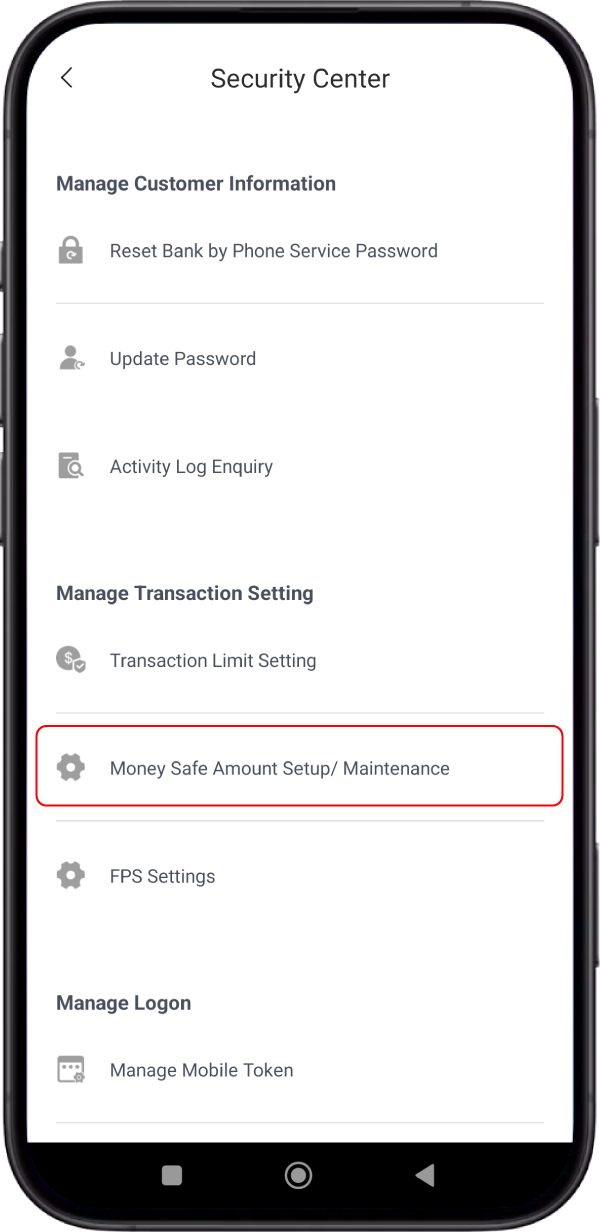The height and width of the screenshot is (1232, 600).
Task: Select Money Safe Amount Setup/ Maintenance
Action: [x=300, y=766]
